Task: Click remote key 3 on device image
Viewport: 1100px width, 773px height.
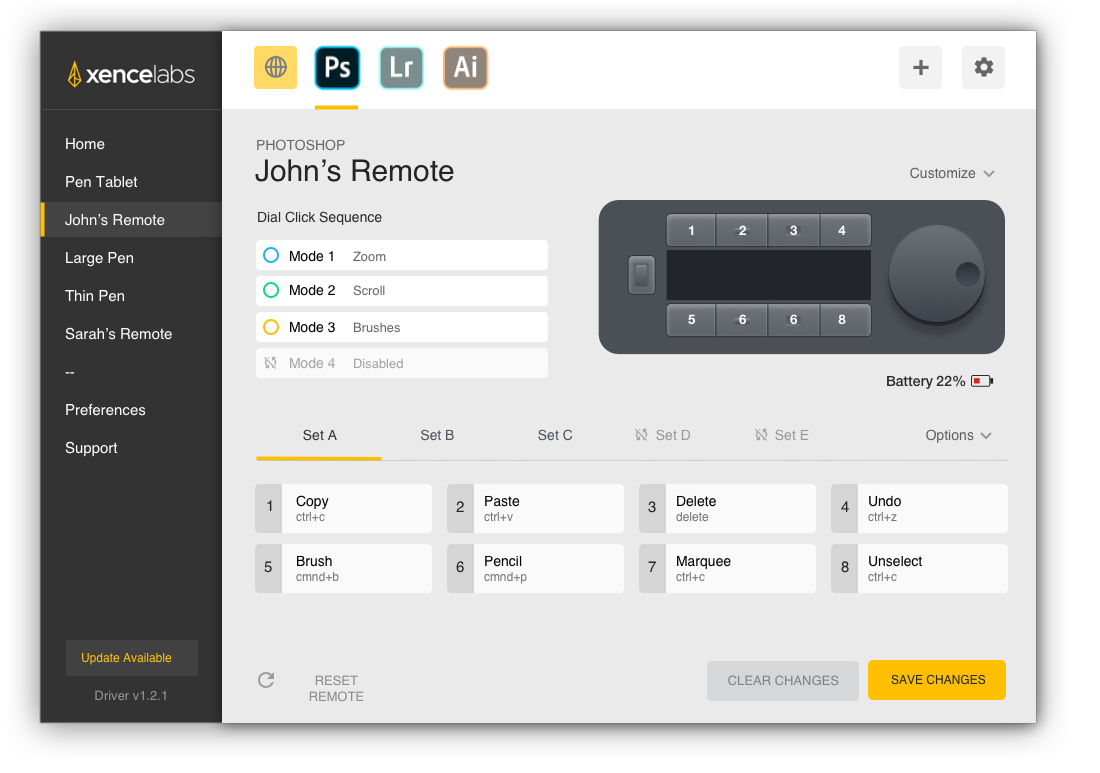Action: click(x=793, y=230)
